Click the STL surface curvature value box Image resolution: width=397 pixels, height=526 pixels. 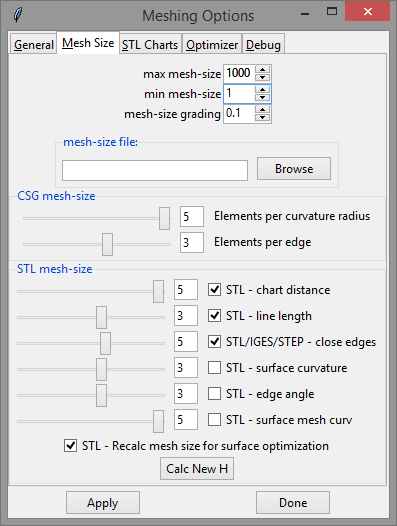pyautogui.click(x=186, y=367)
